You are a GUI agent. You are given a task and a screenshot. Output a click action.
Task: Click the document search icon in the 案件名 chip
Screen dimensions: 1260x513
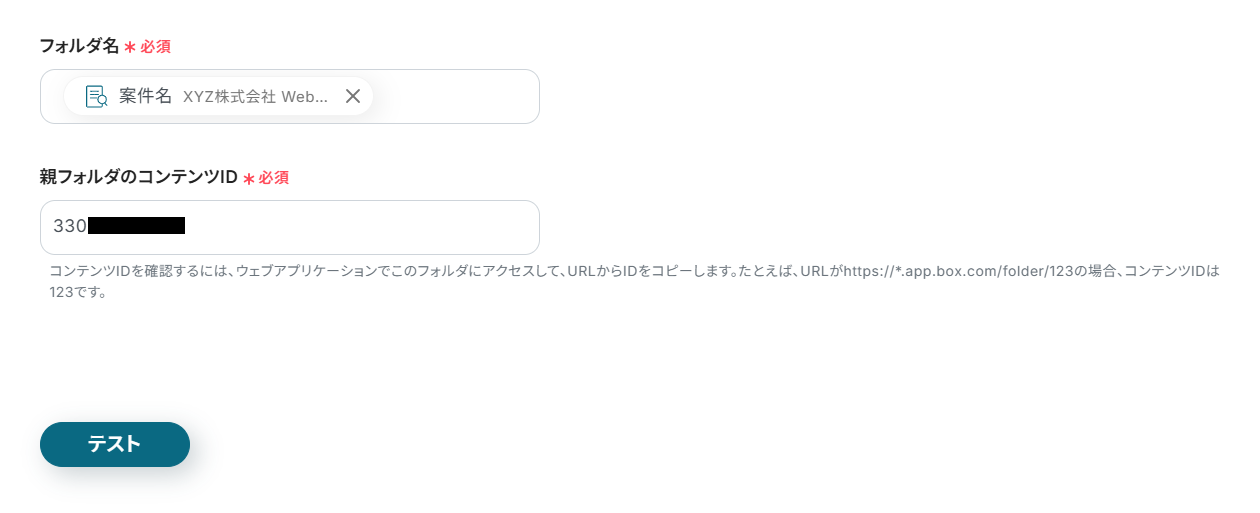96,96
